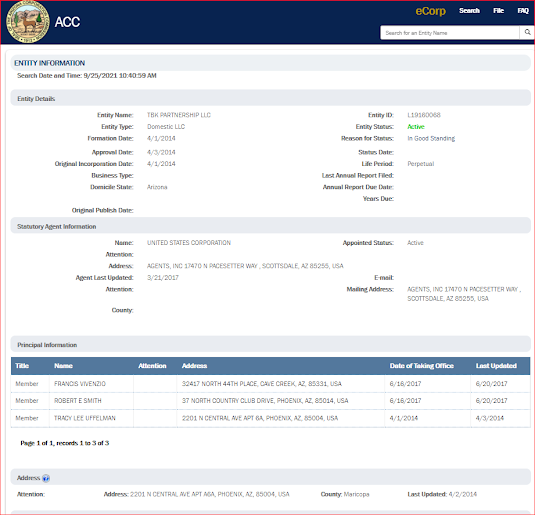Click Domestic LLC entity type value

coord(166,127)
